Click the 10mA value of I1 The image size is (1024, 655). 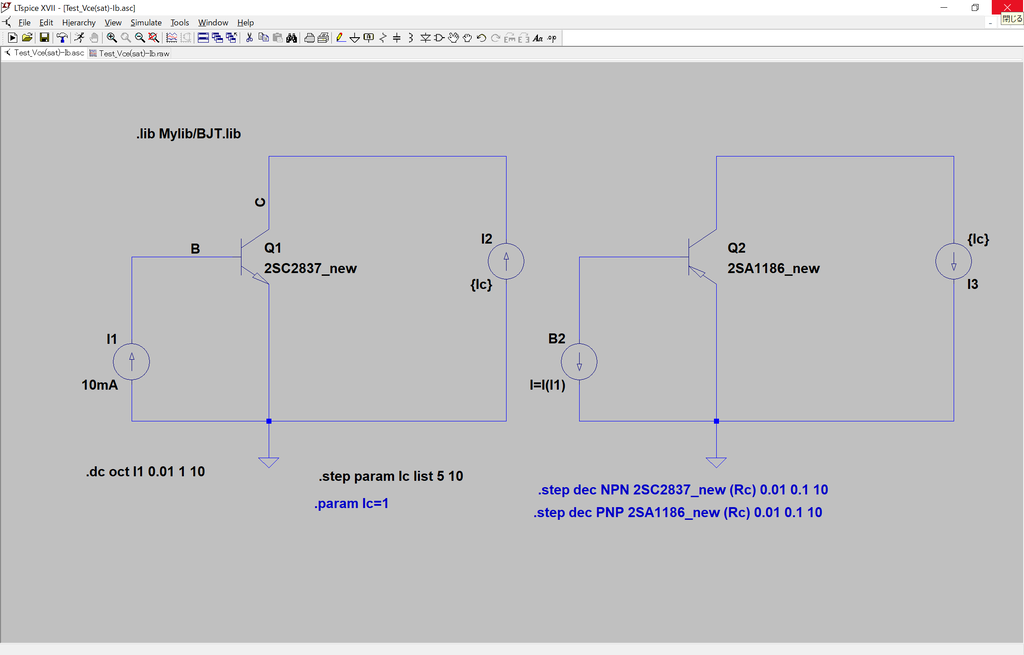point(99,385)
